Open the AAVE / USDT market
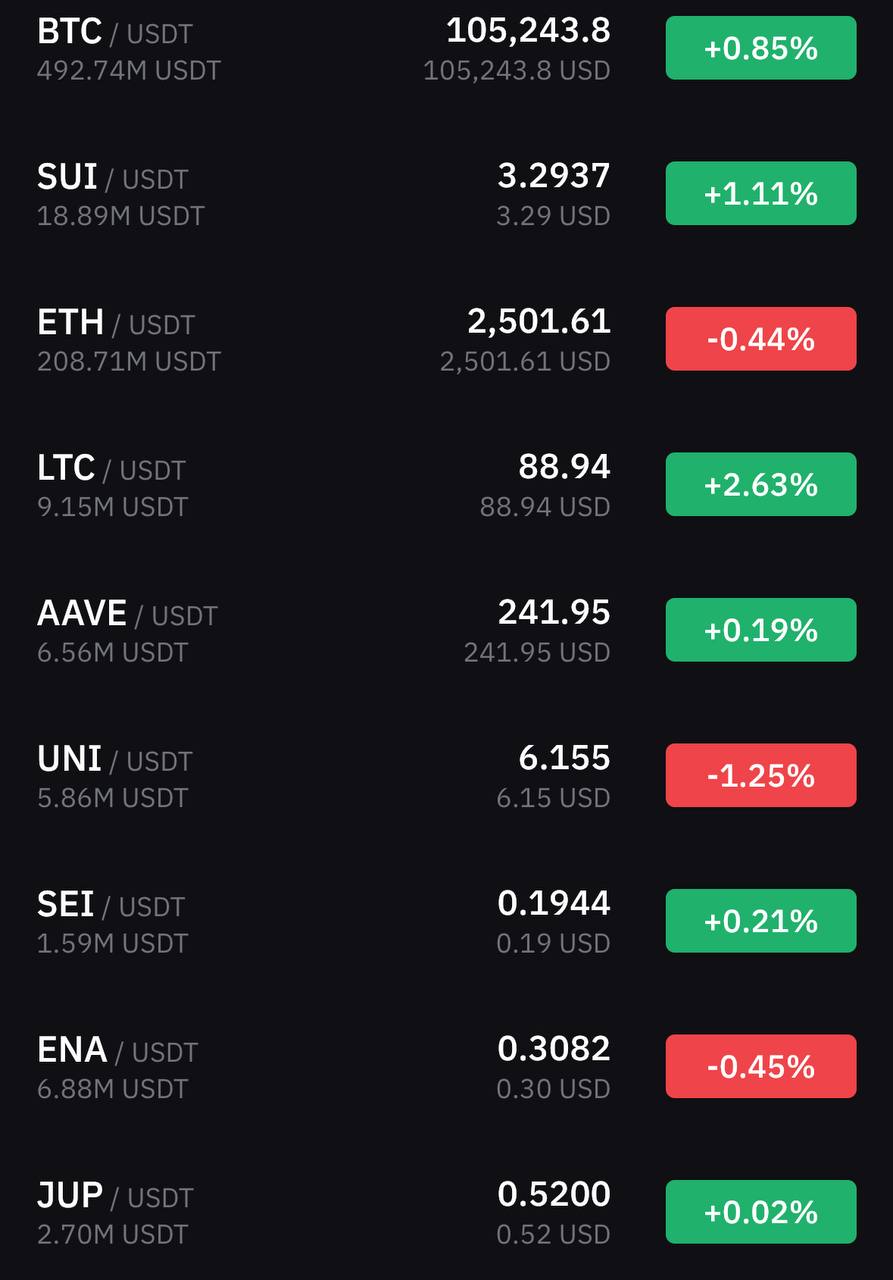Image resolution: width=893 pixels, height=1280 pixels. [x=446, y=630]
